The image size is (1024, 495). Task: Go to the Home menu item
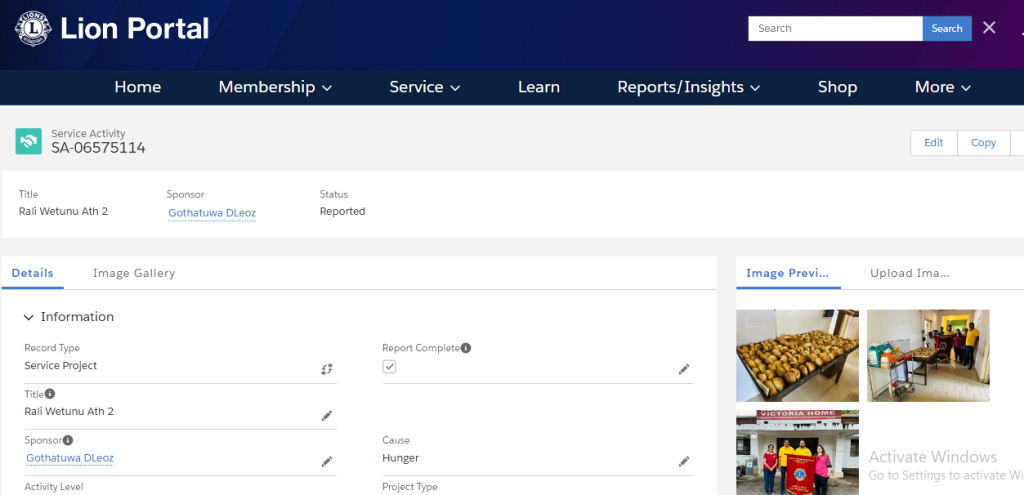point(137,87)
